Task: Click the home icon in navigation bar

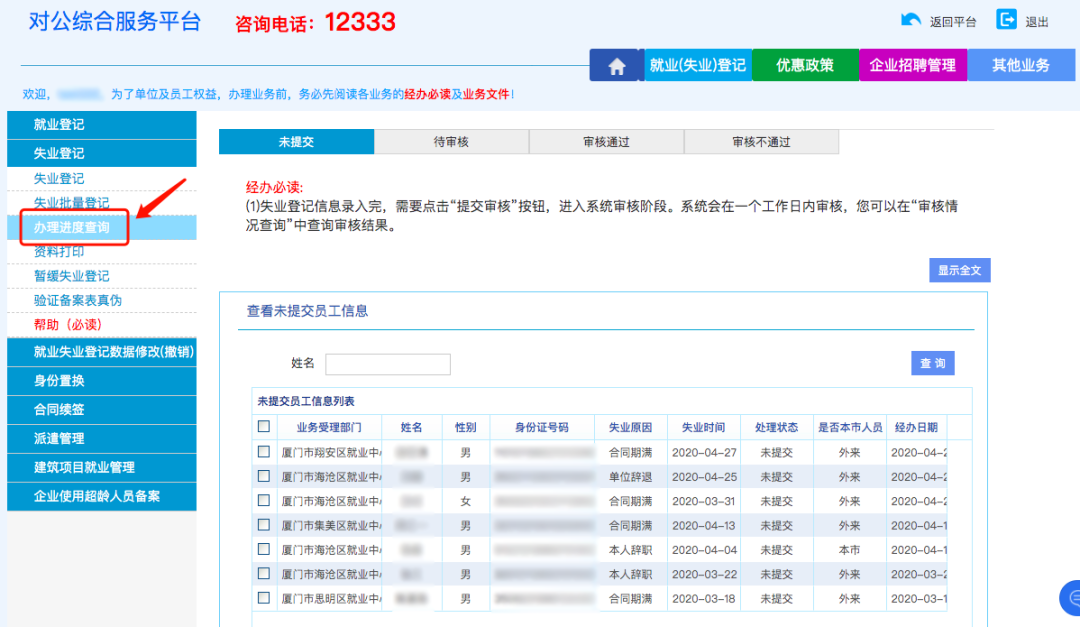Action: [617, 66]
